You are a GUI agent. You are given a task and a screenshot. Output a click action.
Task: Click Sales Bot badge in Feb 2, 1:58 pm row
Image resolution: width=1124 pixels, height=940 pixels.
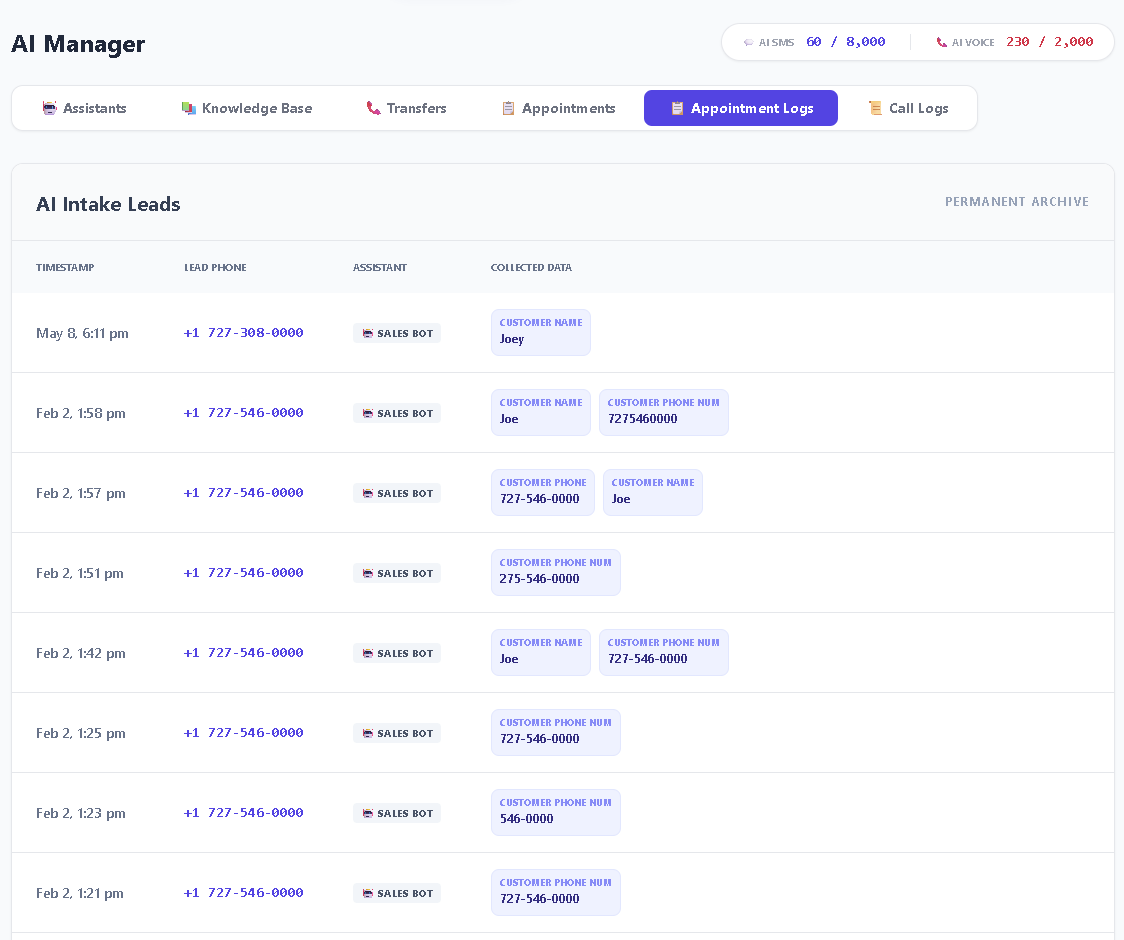397,414
